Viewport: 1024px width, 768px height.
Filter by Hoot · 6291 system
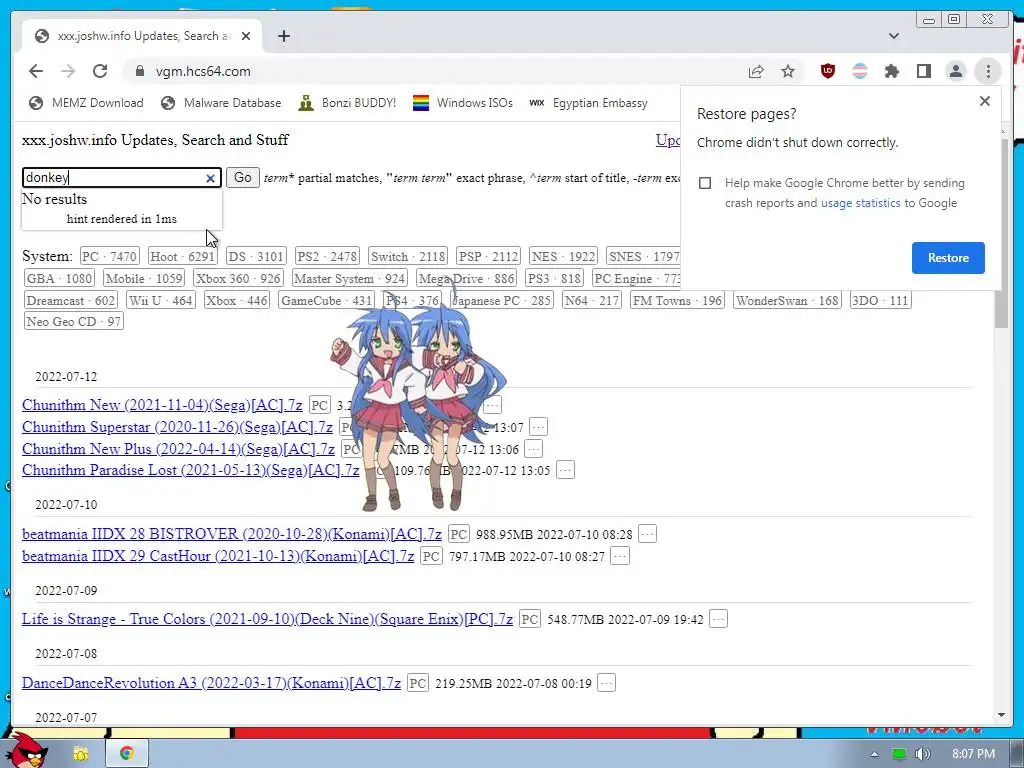coord(182,257)
